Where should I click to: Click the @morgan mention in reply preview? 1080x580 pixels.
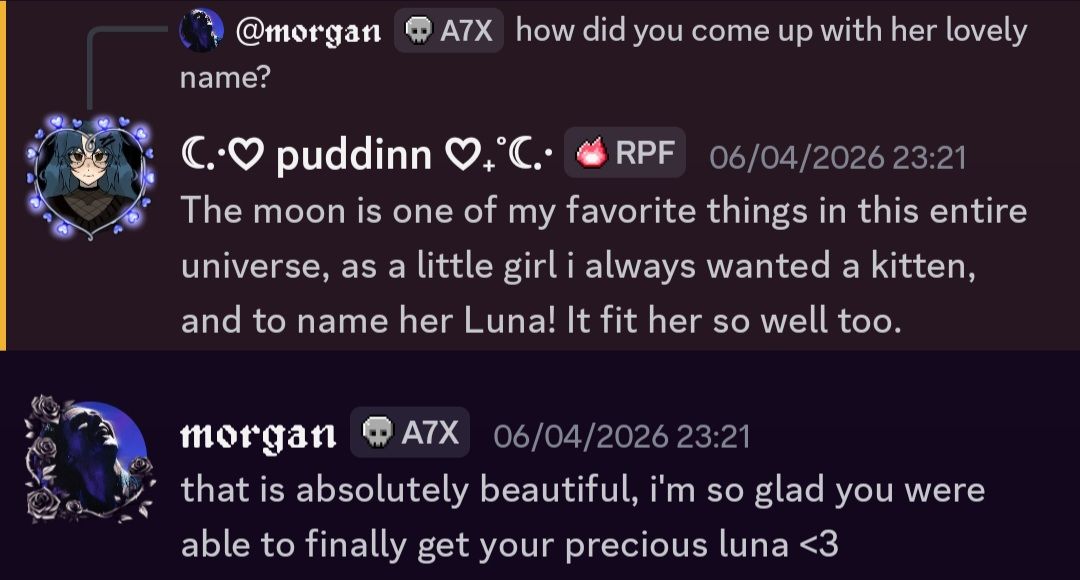[x=308, y=32]
